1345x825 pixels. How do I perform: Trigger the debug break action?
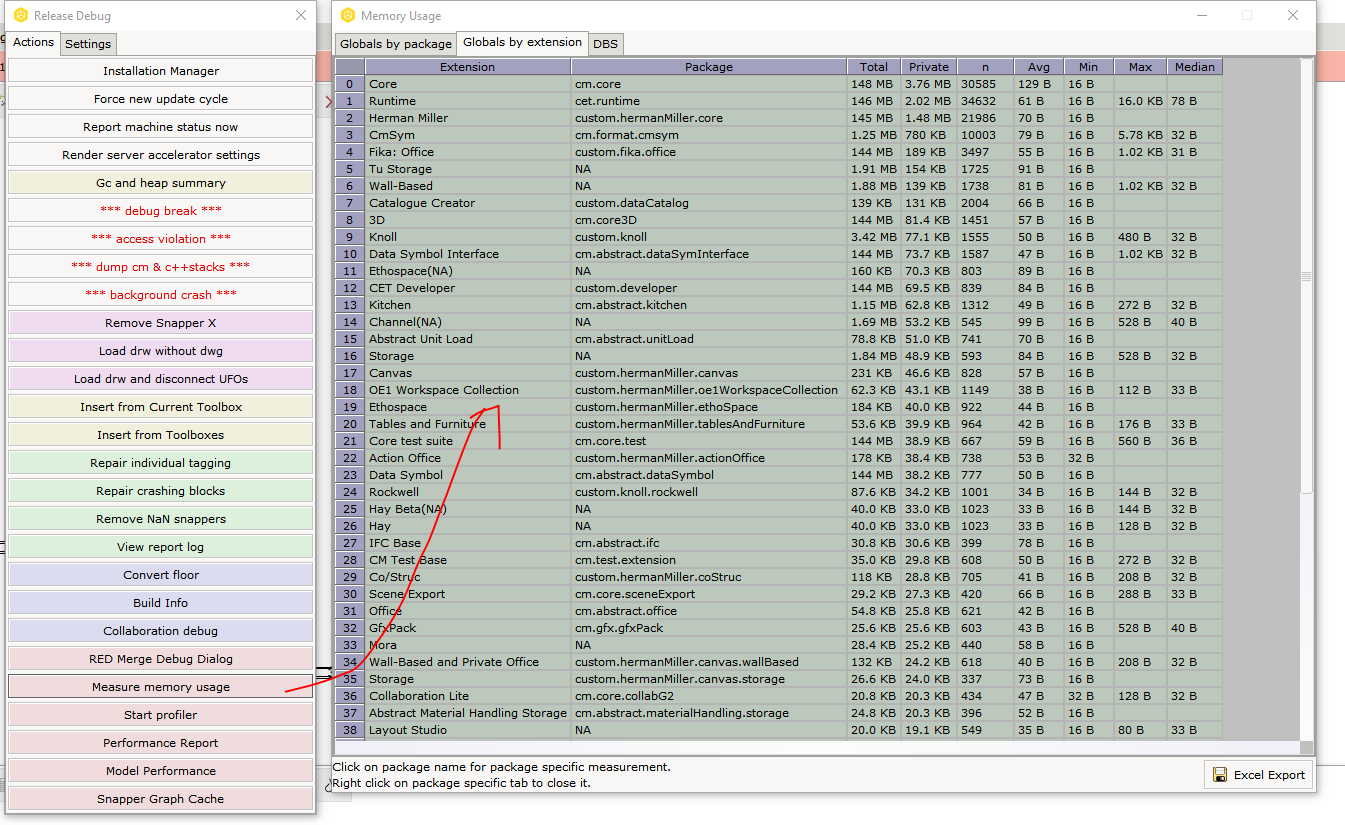tap(161, 211)
